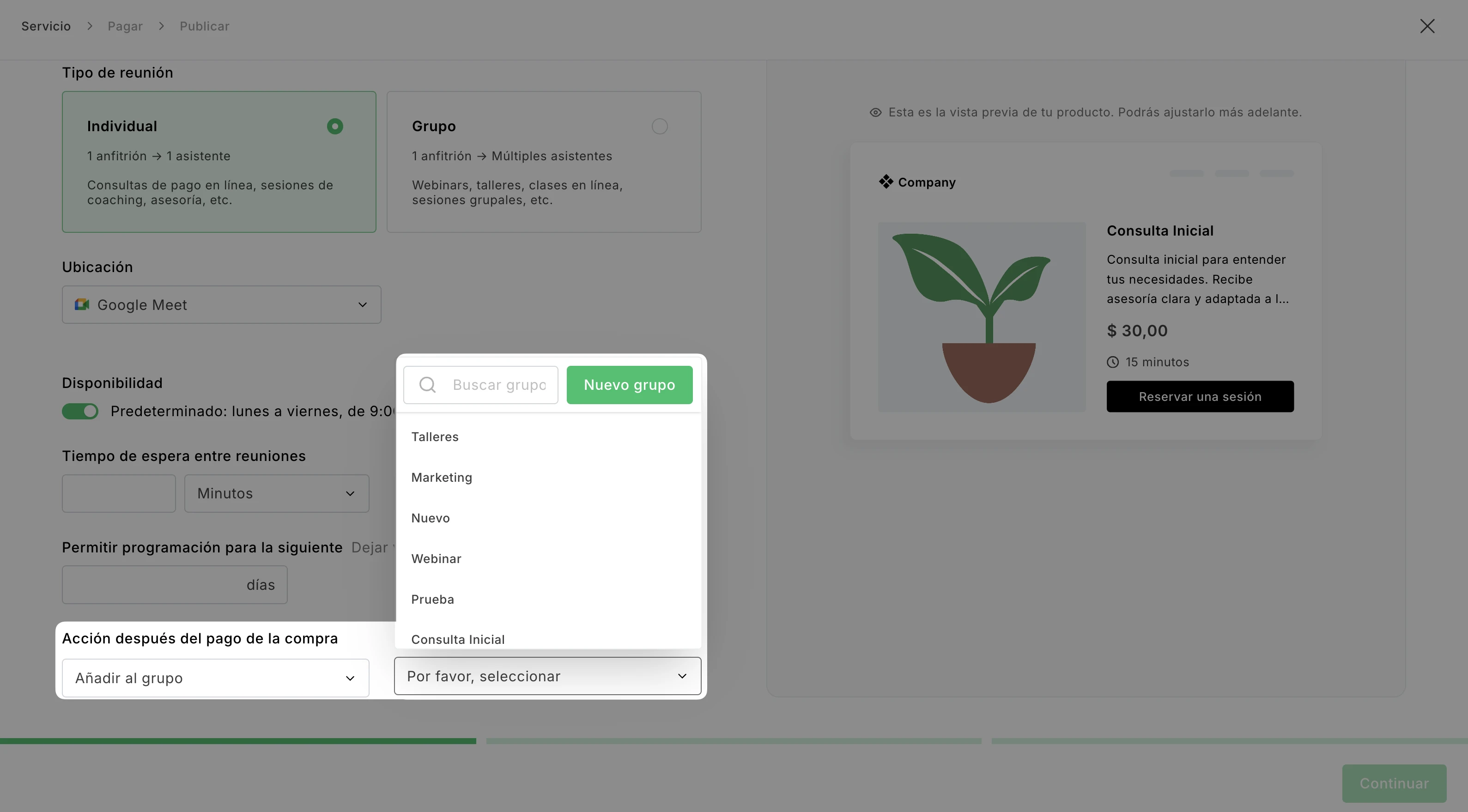Expand the Minutos unit dropdown
The image size is (1468, 812).
(x=276, y=493)
